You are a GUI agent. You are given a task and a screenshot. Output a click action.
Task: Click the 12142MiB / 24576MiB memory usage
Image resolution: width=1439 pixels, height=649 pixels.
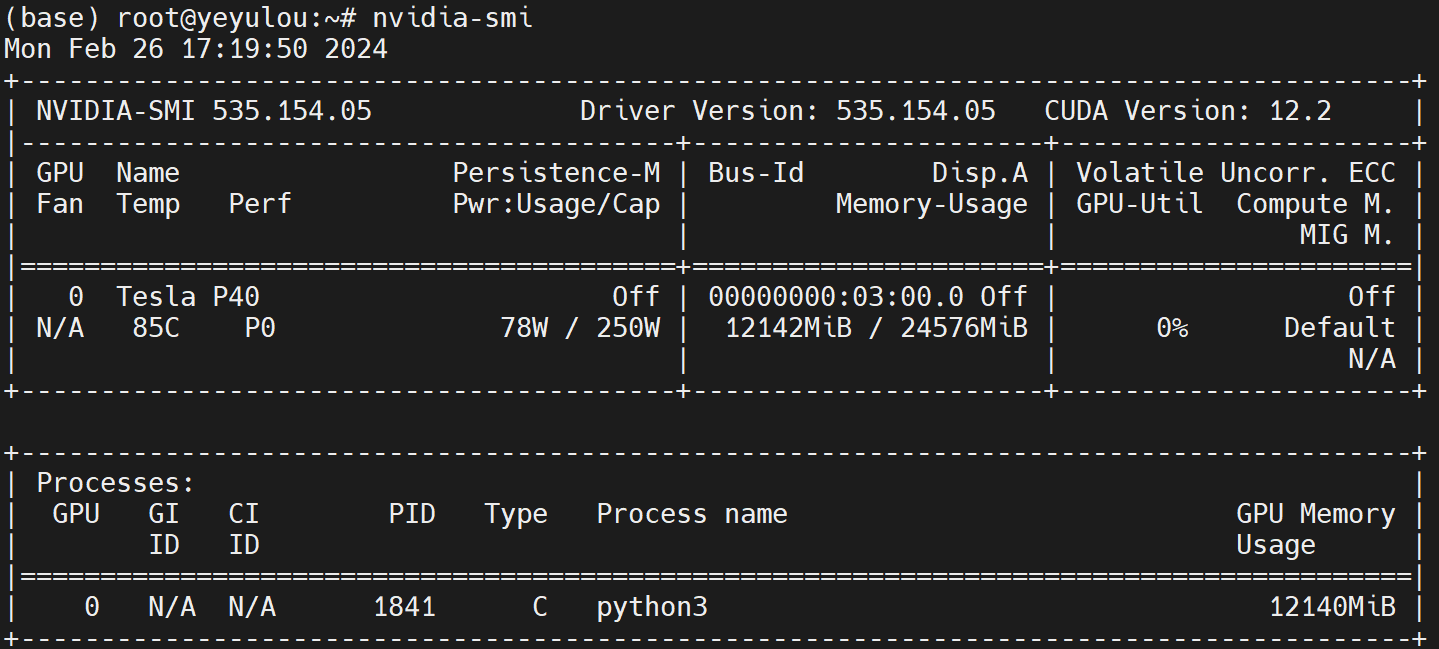click(x=876, y=328)
